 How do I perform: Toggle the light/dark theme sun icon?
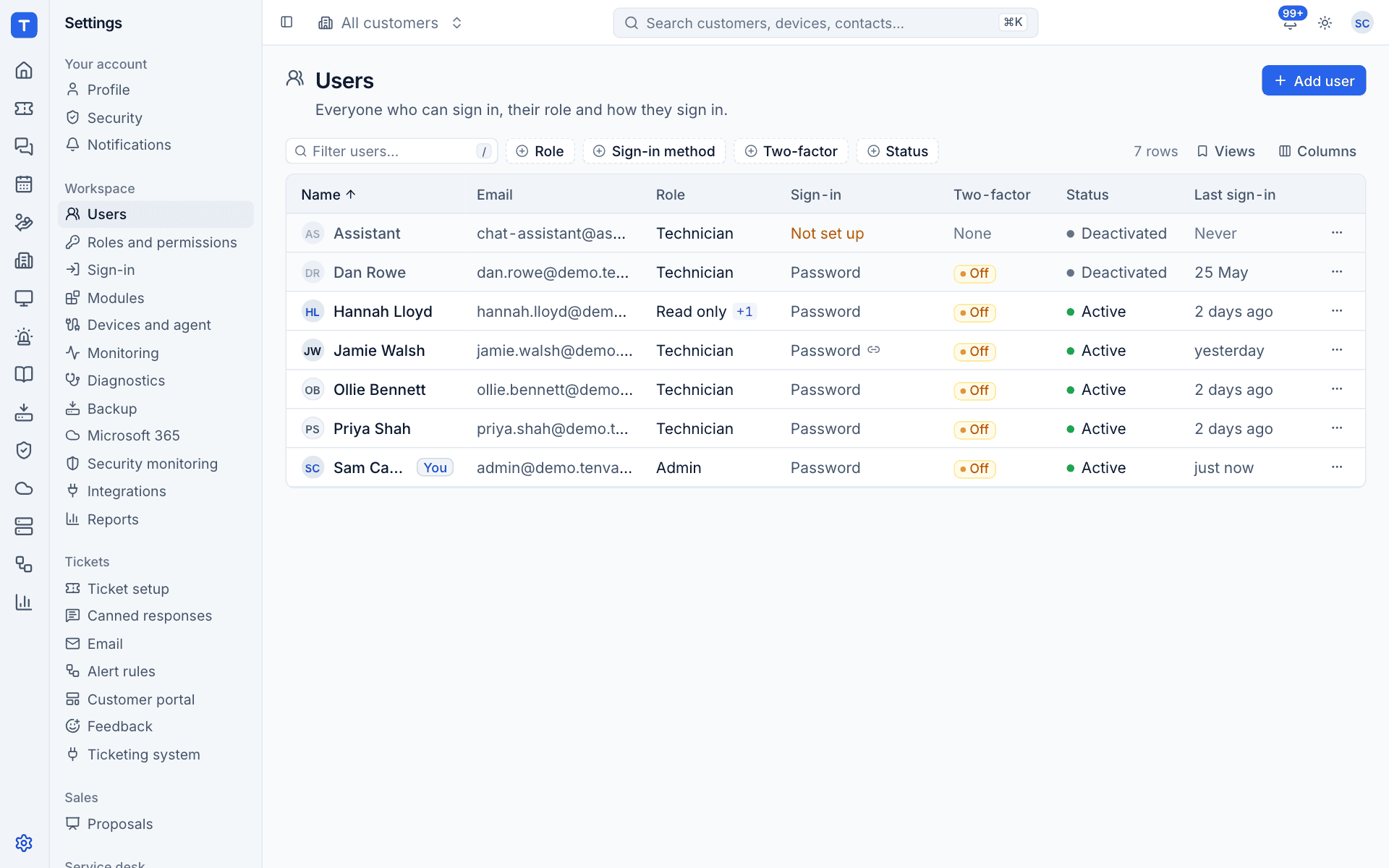tap(1325, 23)
